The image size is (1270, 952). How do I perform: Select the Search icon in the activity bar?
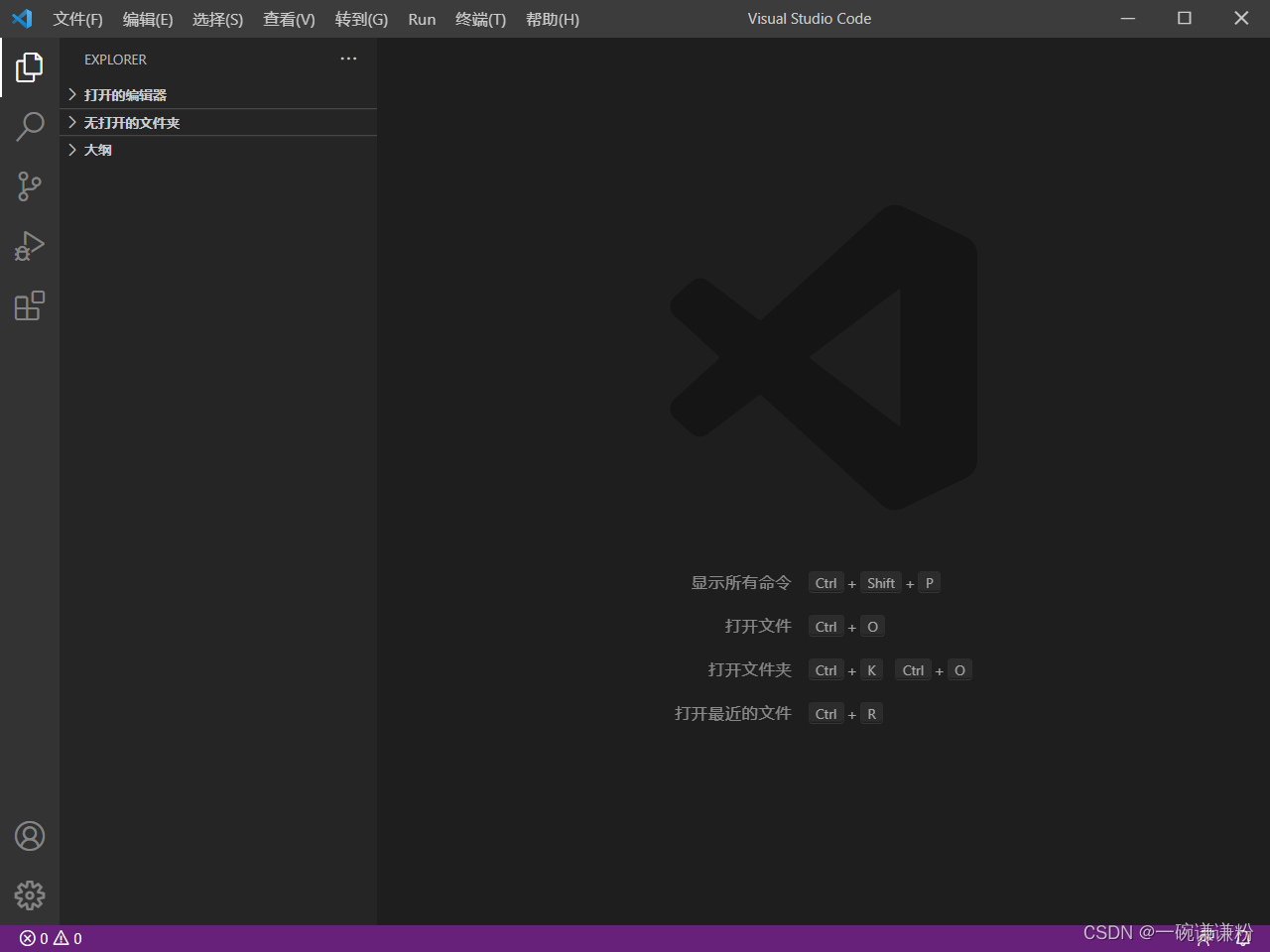pos(29,127)
